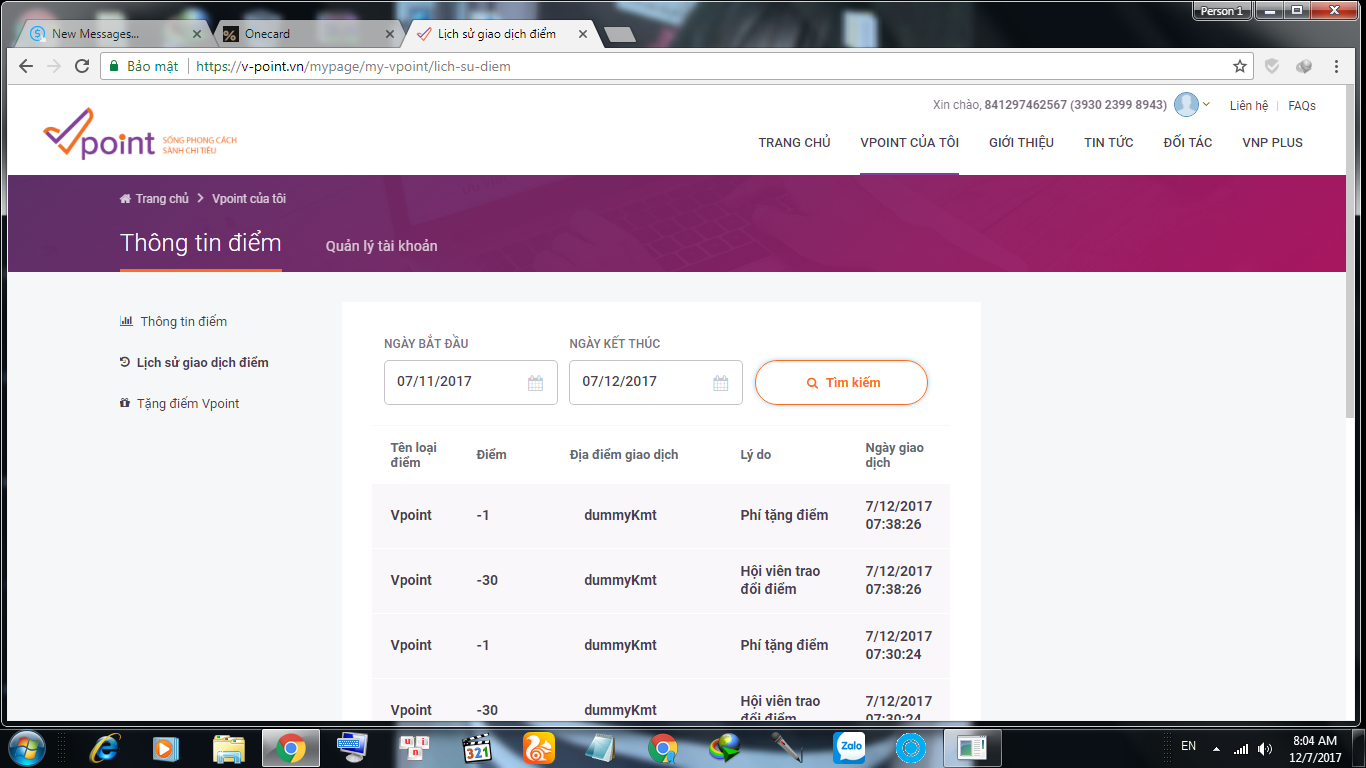The height and width of the screenshot is (768, 1366).
Task: Close the New Messages tab
Action: click(196, 34)
